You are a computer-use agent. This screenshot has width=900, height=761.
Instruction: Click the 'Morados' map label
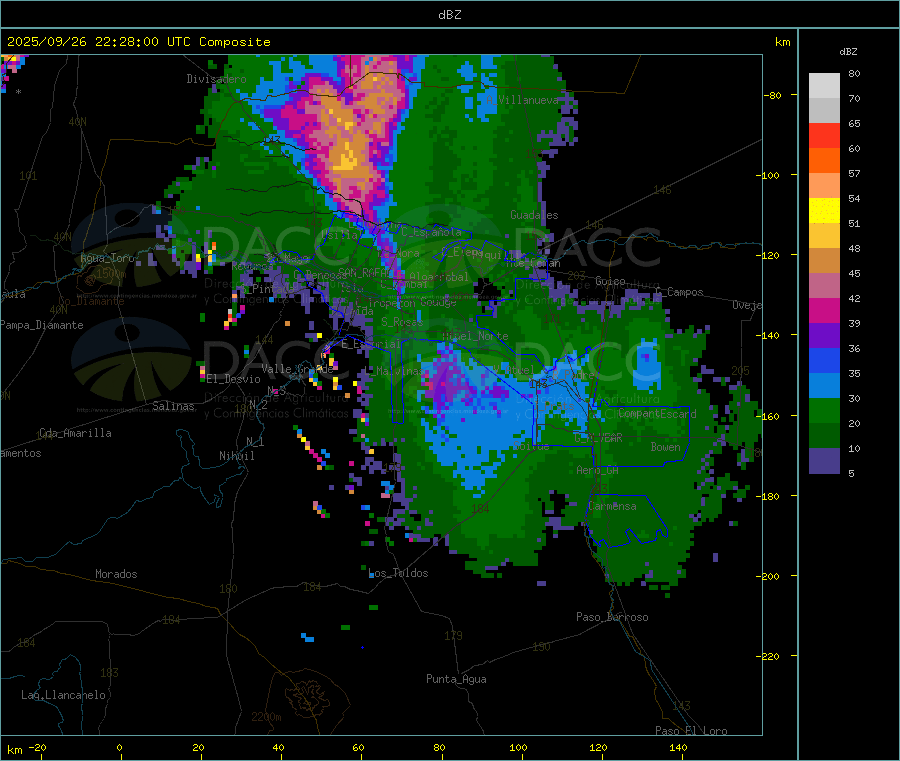click(116, 574)
